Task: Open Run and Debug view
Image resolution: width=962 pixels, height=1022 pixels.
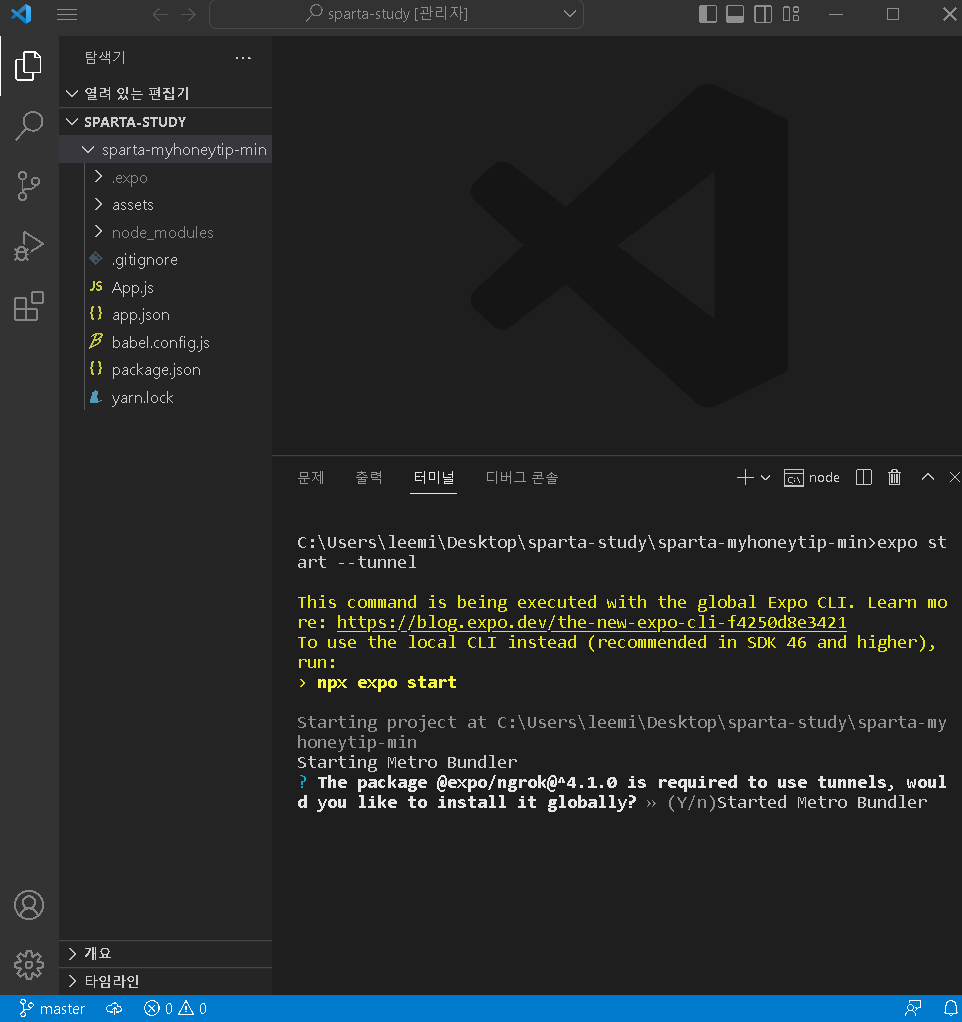Action: click(28, 246)
